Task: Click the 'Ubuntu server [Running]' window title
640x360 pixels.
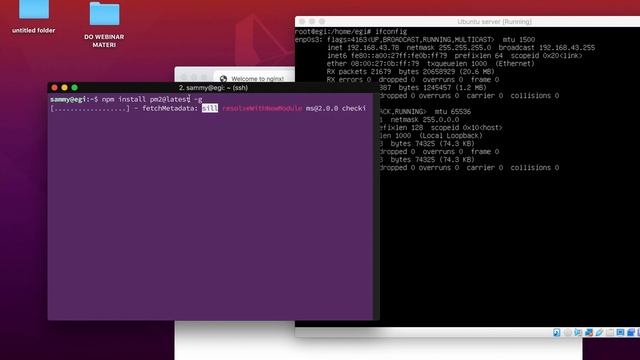Action: pos(494,22)
